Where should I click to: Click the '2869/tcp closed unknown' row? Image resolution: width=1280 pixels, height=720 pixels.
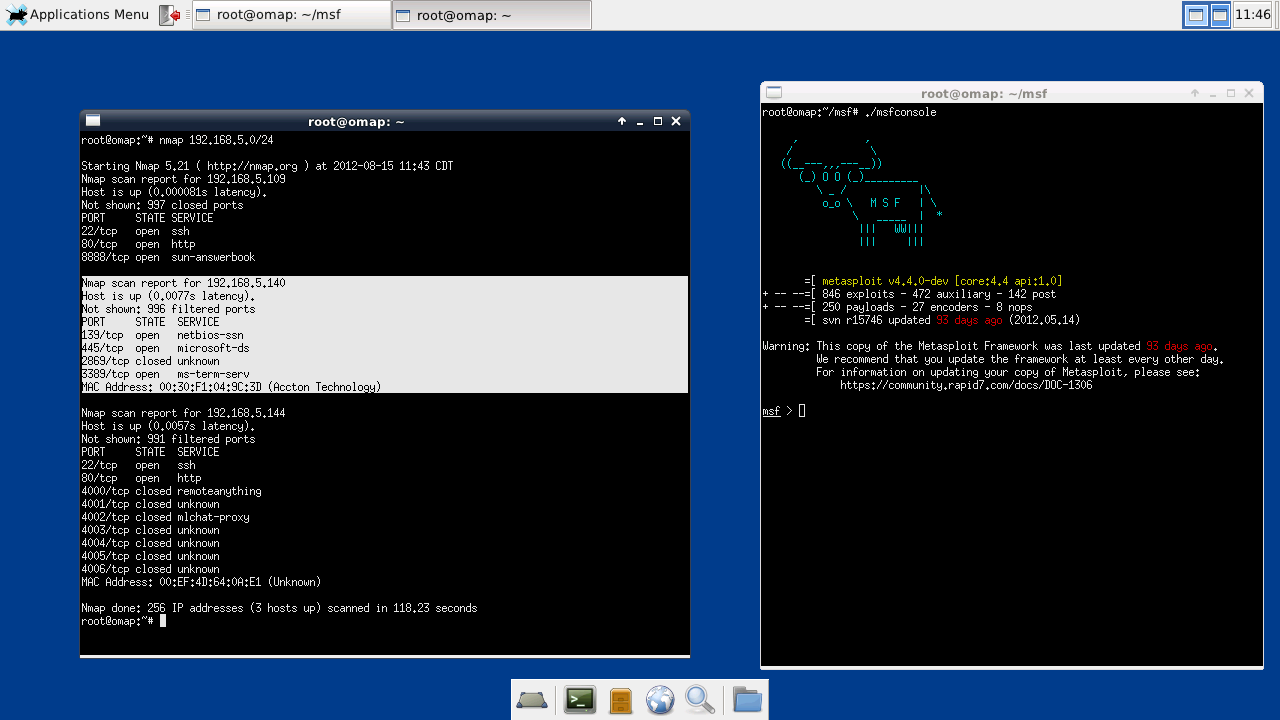(x=150, y=361)
